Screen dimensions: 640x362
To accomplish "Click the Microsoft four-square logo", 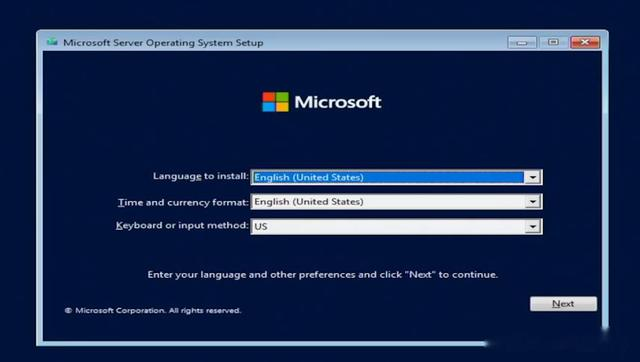I will click(x=275, y=102).
